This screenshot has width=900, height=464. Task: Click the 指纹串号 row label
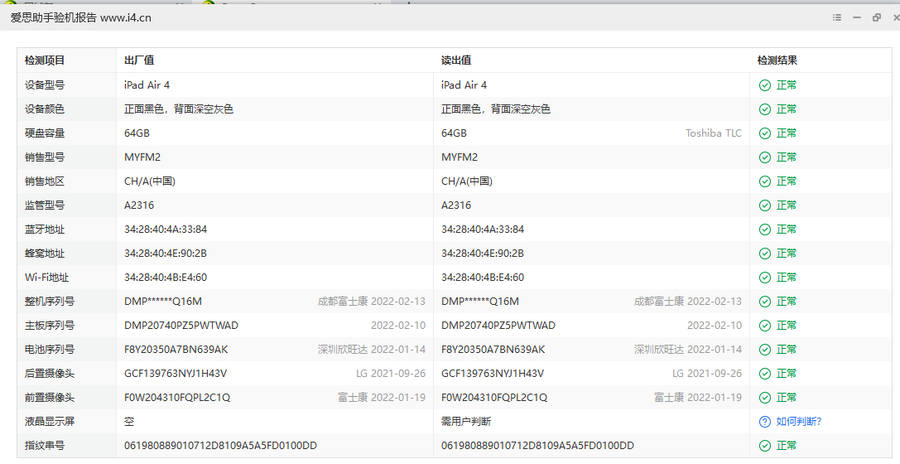click(x=45, y=446)
